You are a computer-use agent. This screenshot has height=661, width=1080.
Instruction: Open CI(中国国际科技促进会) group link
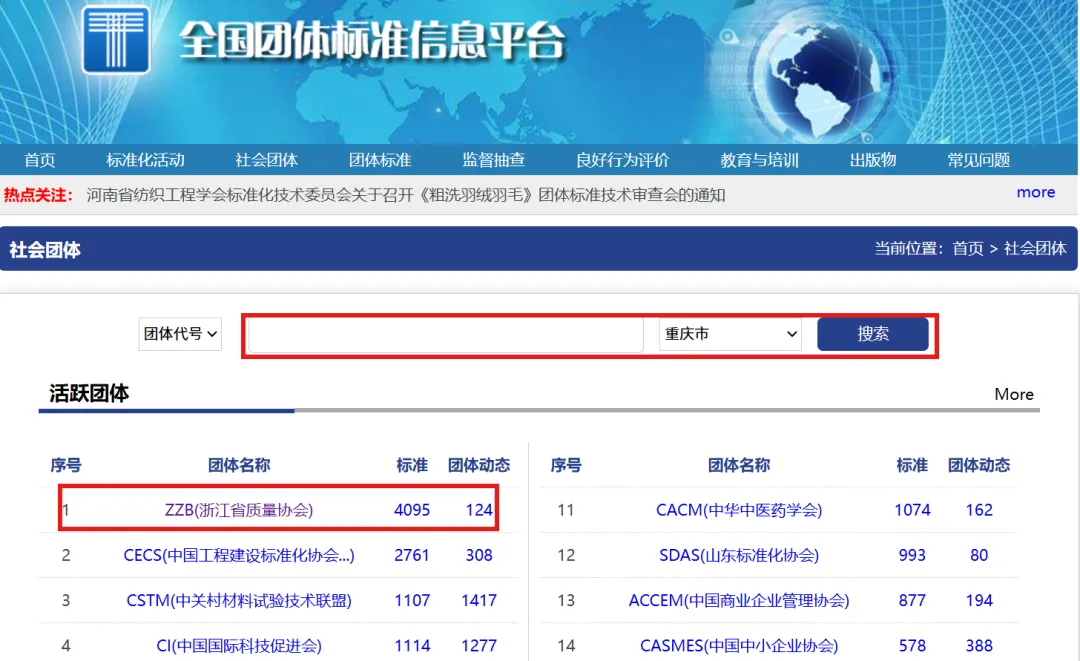click(239, 646)
